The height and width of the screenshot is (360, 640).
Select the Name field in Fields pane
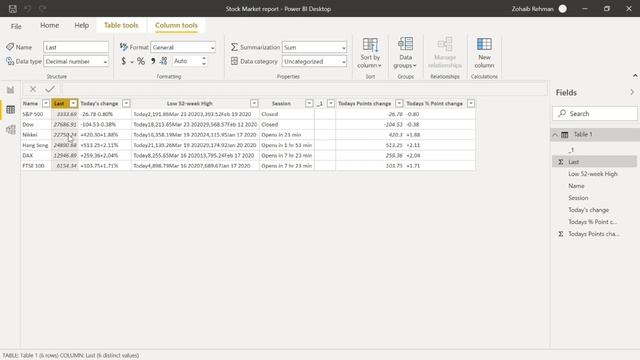(x=576, y=186)
